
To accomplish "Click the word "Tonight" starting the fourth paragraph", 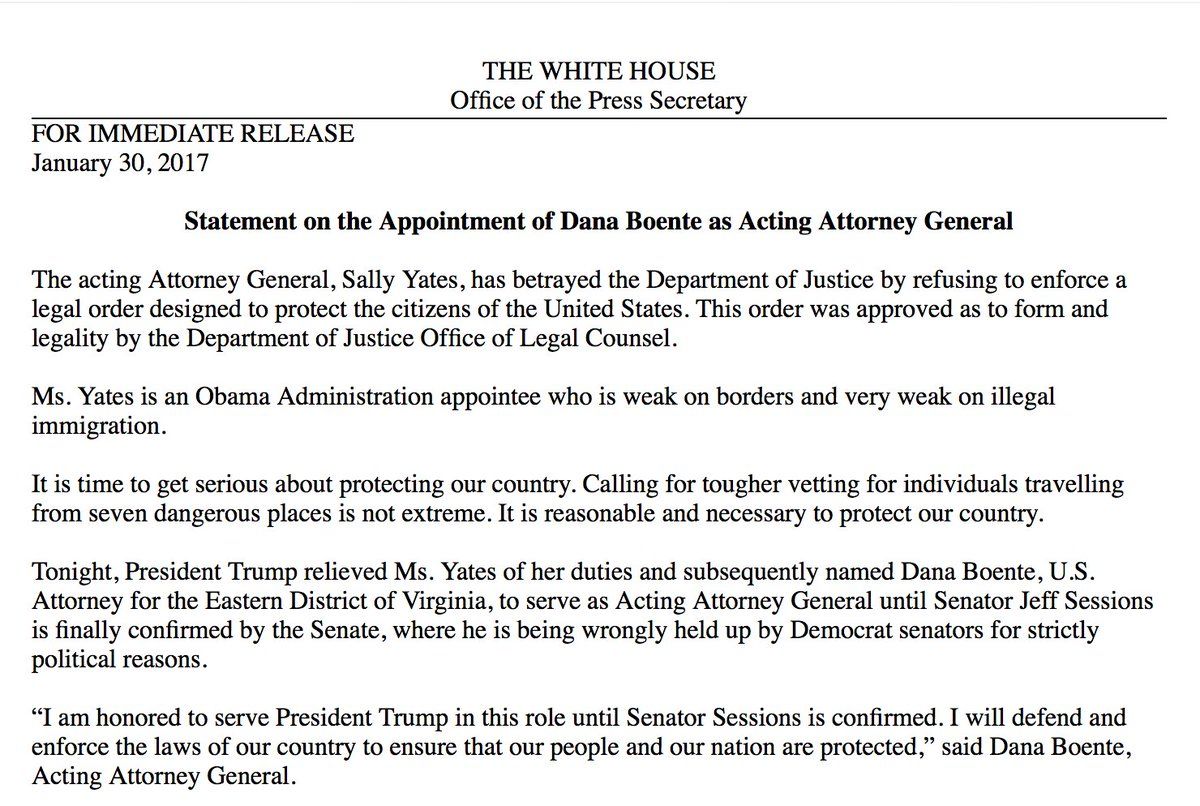I will tap(68, 573).
